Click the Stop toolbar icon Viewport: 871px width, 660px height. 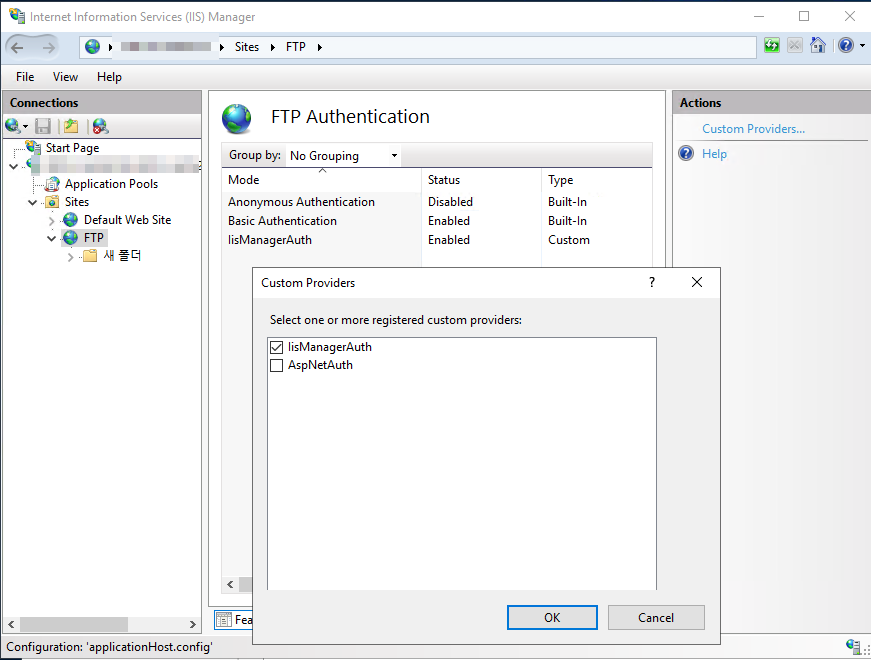(x=795, y=46)
